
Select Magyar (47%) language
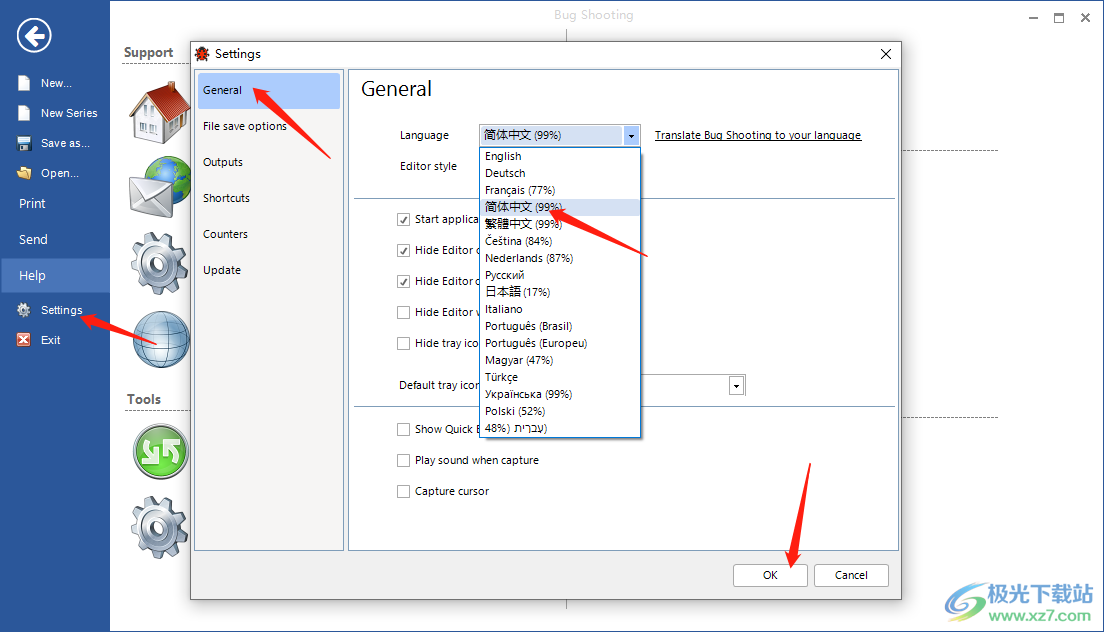tap(560, 360)
